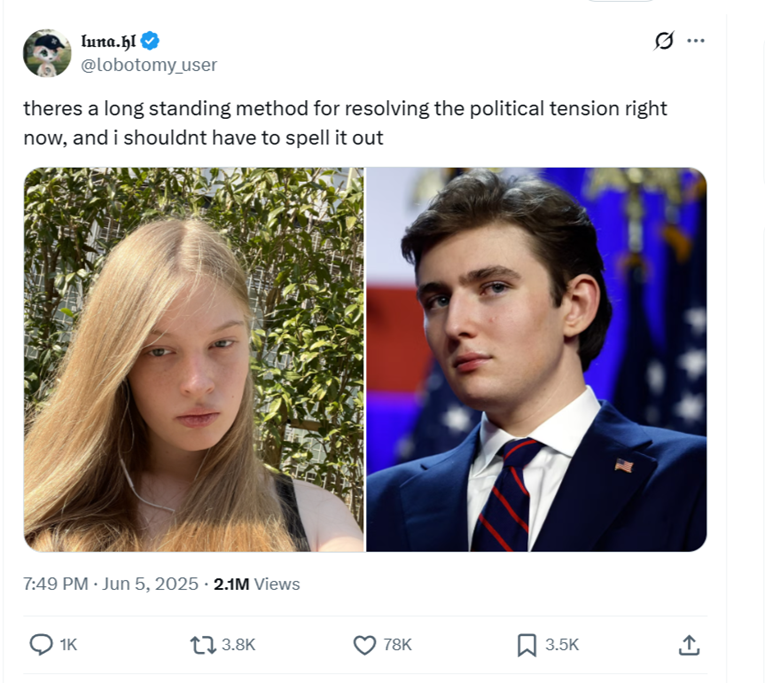Click the 2.1M Views count
The width and height of the screenshot is (765, 683).
[x=256, y=584]
